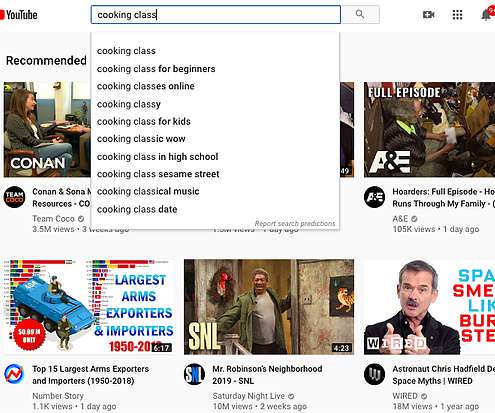Click '10M views • 2 weeks ago' text
495x413 pixels.
[259, 407]
